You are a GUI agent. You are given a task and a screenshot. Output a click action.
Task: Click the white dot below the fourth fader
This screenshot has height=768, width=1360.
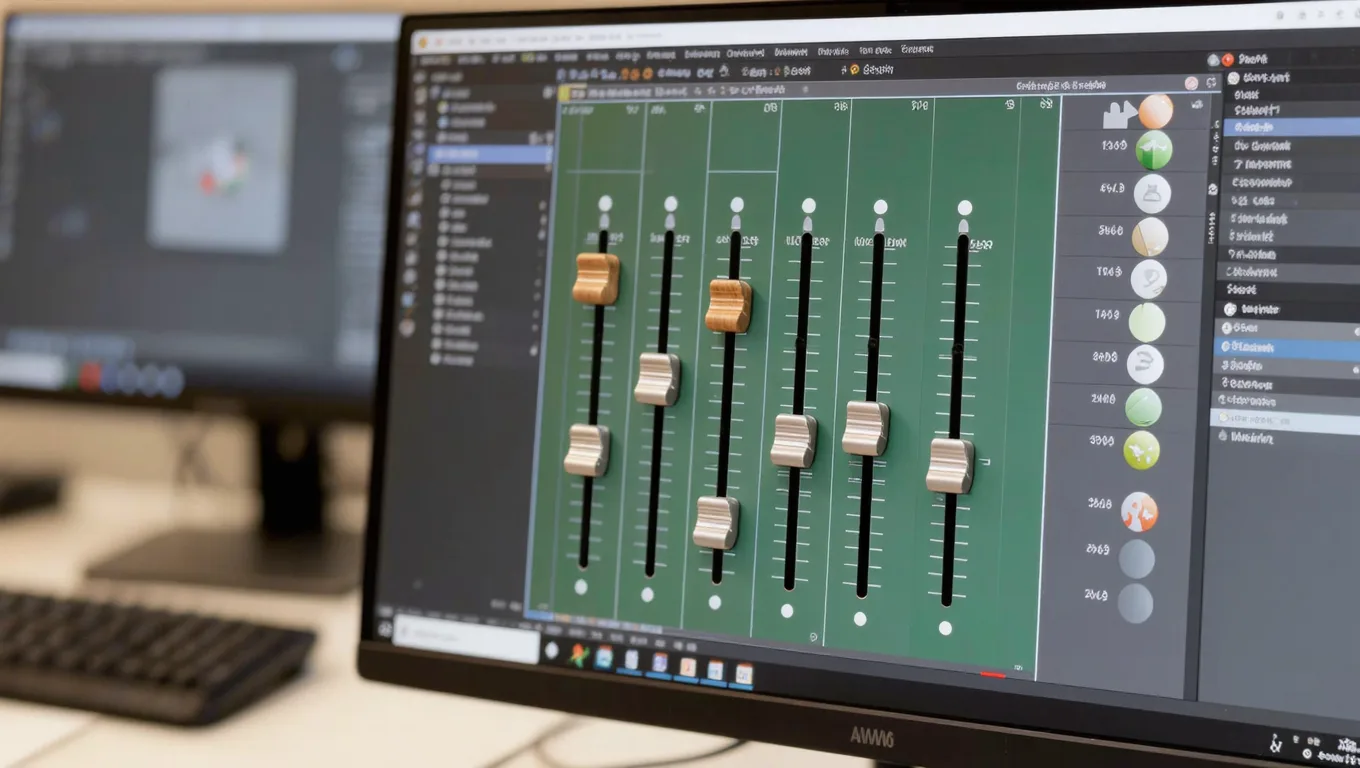pos(787,610)
